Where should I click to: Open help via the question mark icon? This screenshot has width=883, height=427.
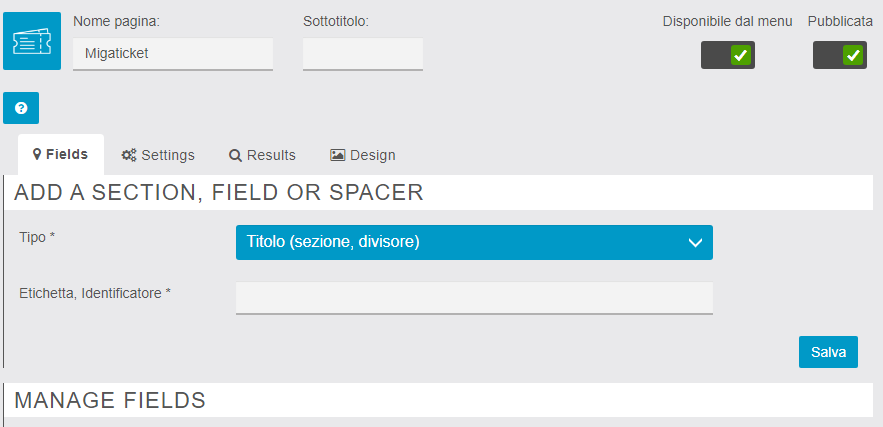(21, 107)
